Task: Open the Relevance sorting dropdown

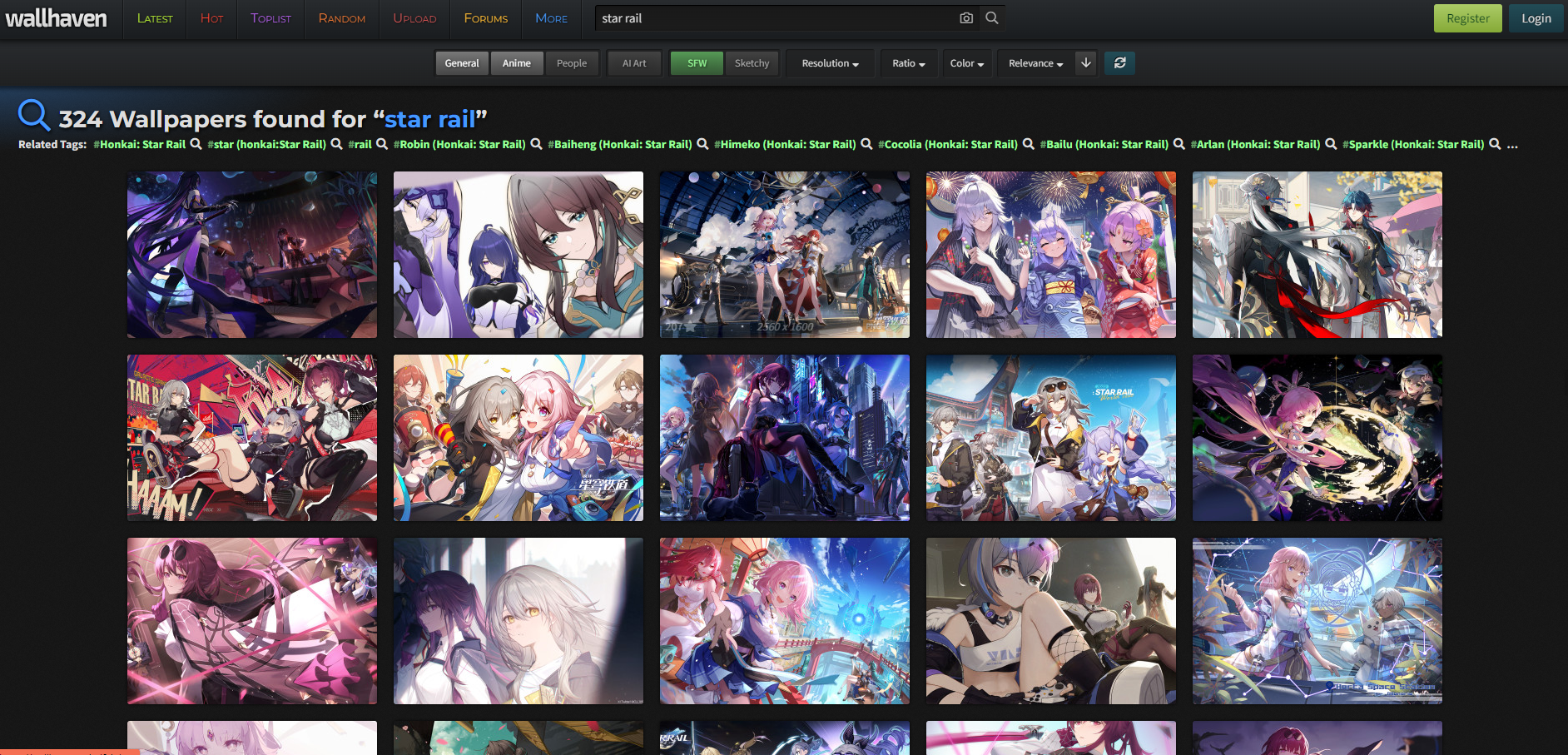Action: [1035, 63]
